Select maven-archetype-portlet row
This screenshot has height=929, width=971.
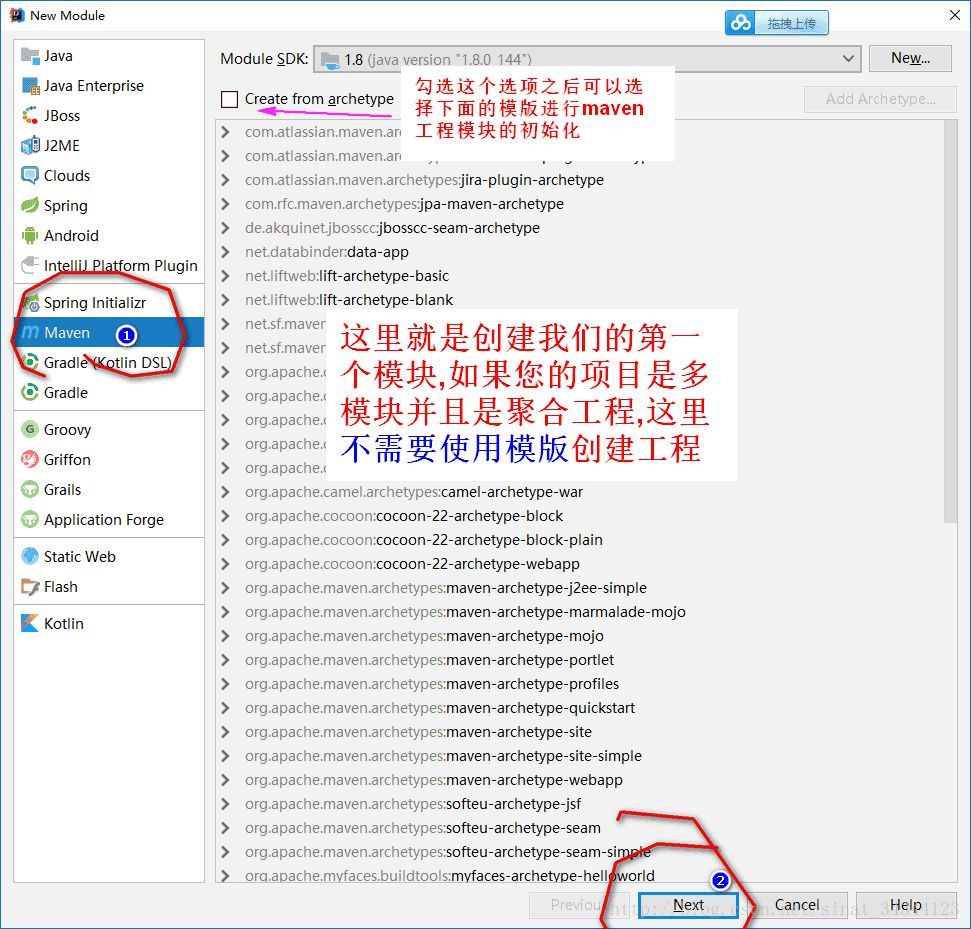point(579,660)
